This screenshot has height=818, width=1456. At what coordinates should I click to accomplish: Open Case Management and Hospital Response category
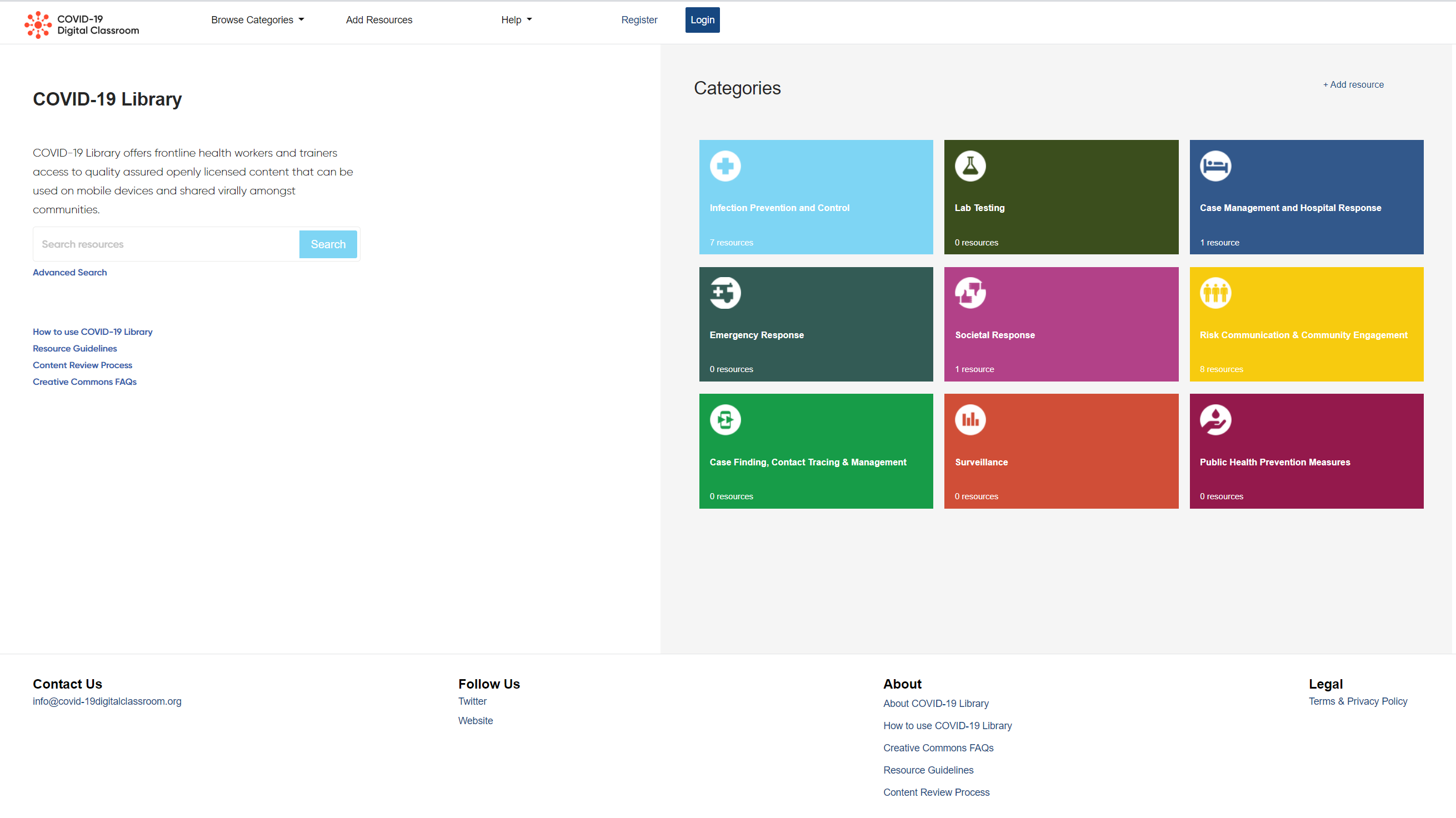tap(1290, 208)
